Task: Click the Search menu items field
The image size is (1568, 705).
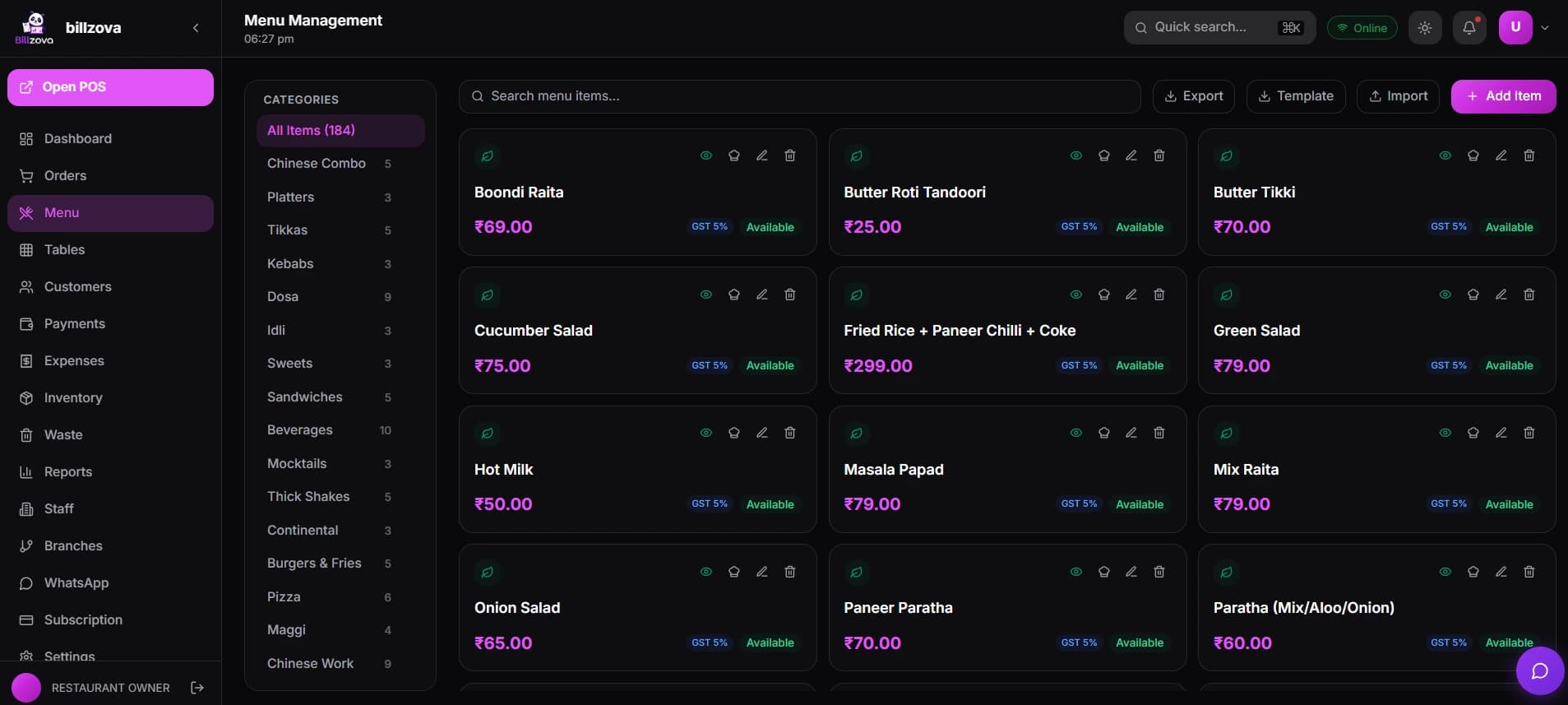Action: coord(799,96)
